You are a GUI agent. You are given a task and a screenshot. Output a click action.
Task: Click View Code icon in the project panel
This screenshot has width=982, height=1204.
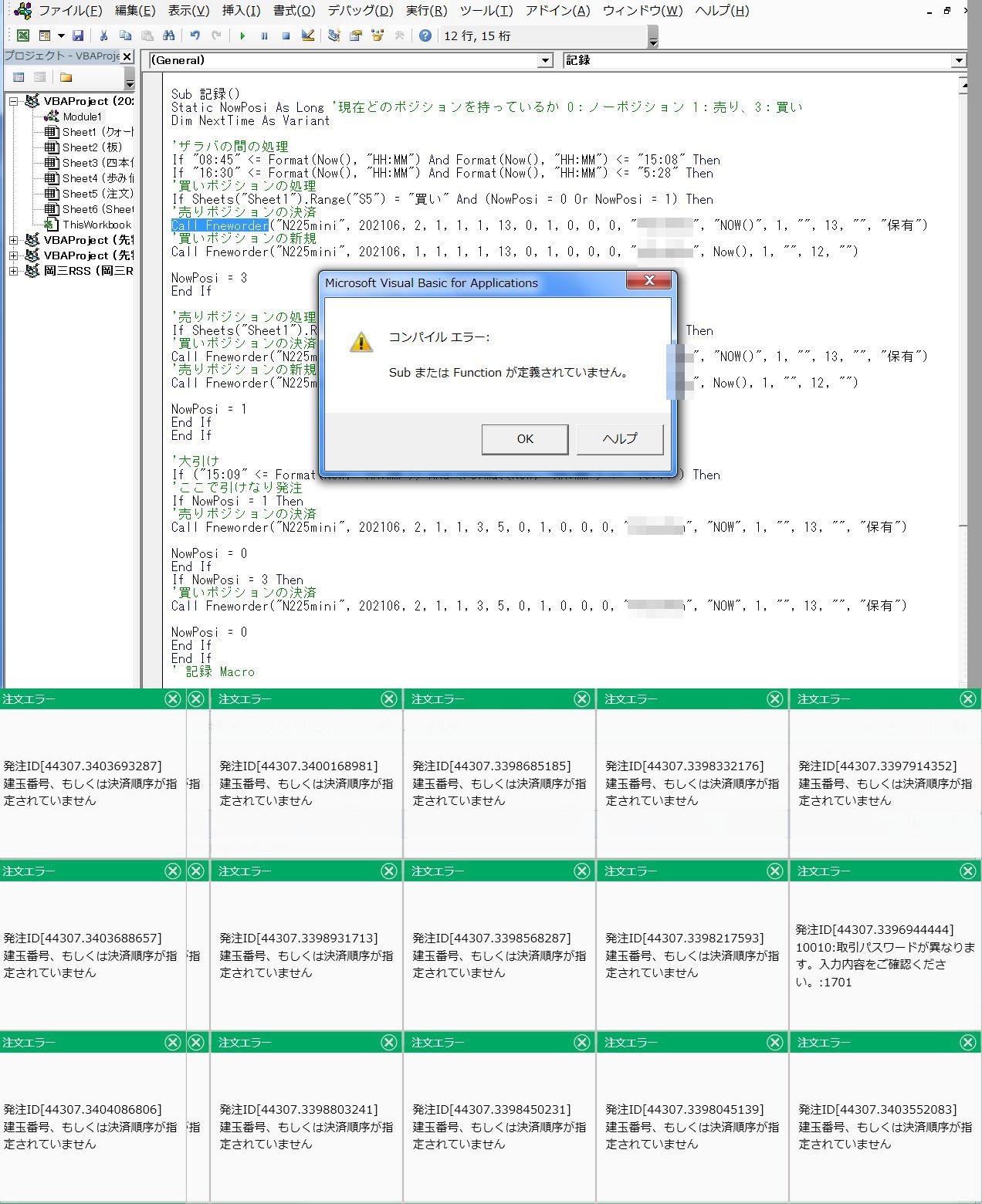pyautogui.click(x=19, y=77)
